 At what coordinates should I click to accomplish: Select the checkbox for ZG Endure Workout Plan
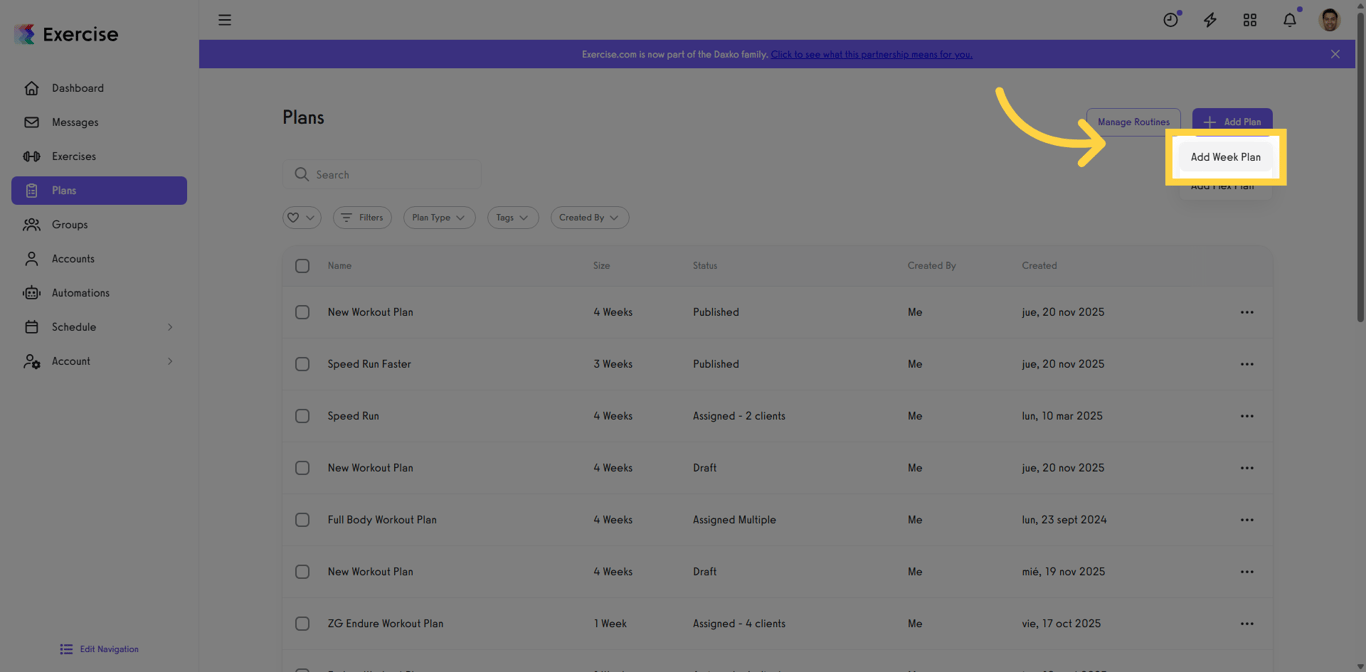[x=302, y=623]
